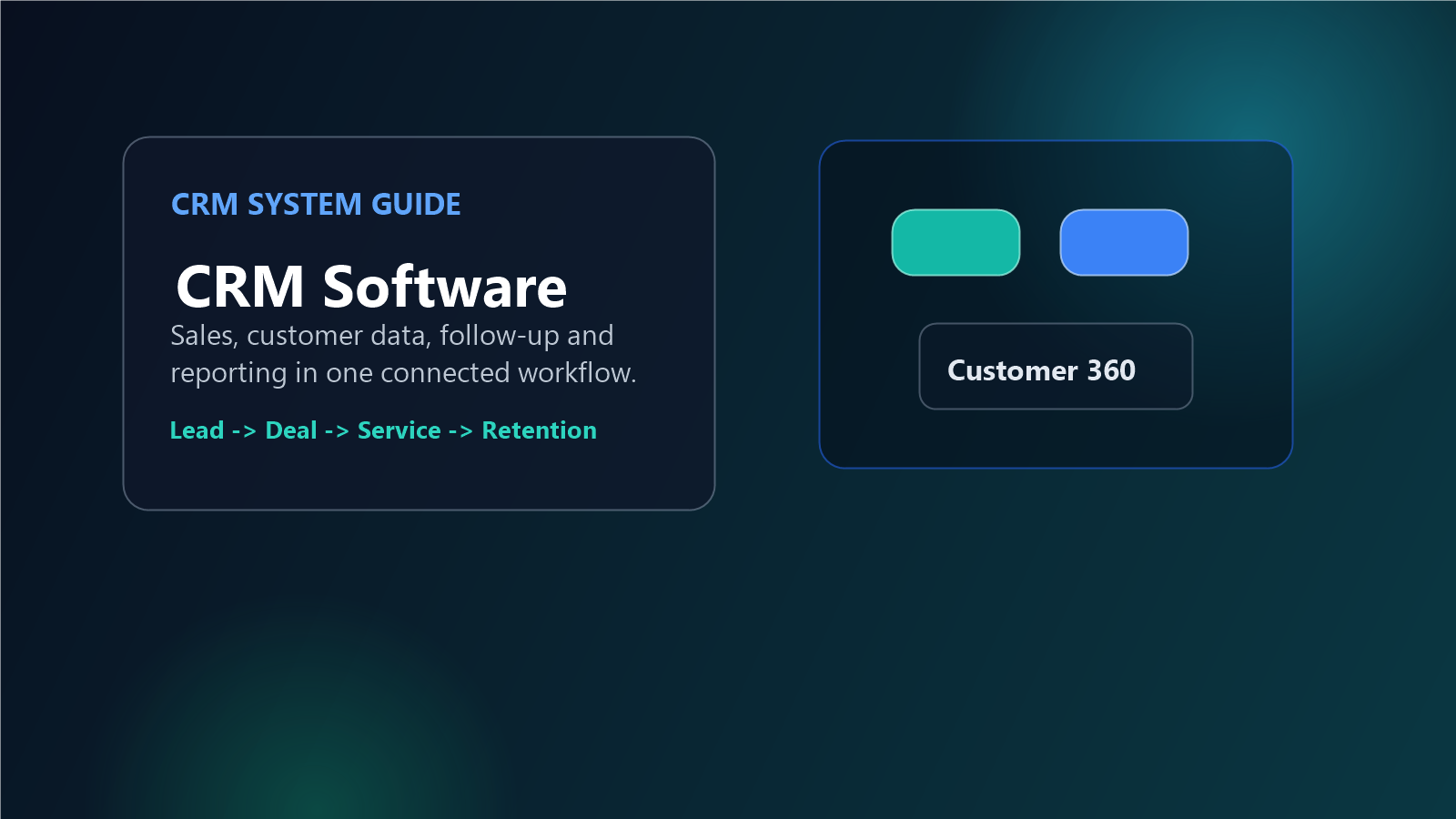Click the CRM SYSTEM GUIDE heading
The width and height of the screenshot is (1456, 819).
[316, 205]
